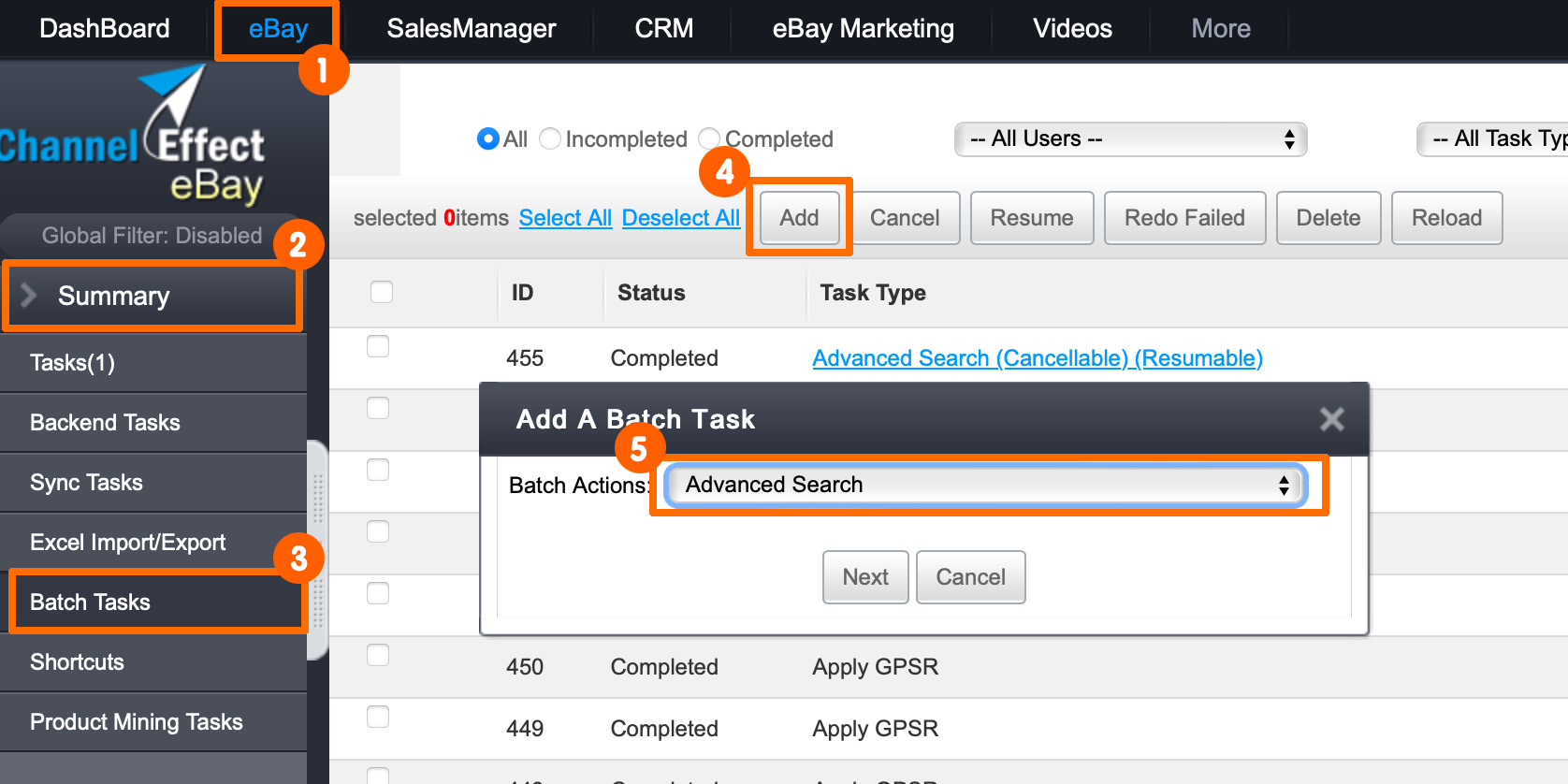Open the DashBoard tab
The width and height of the screenshot is (1568, 784).
(x=105, y=28)
